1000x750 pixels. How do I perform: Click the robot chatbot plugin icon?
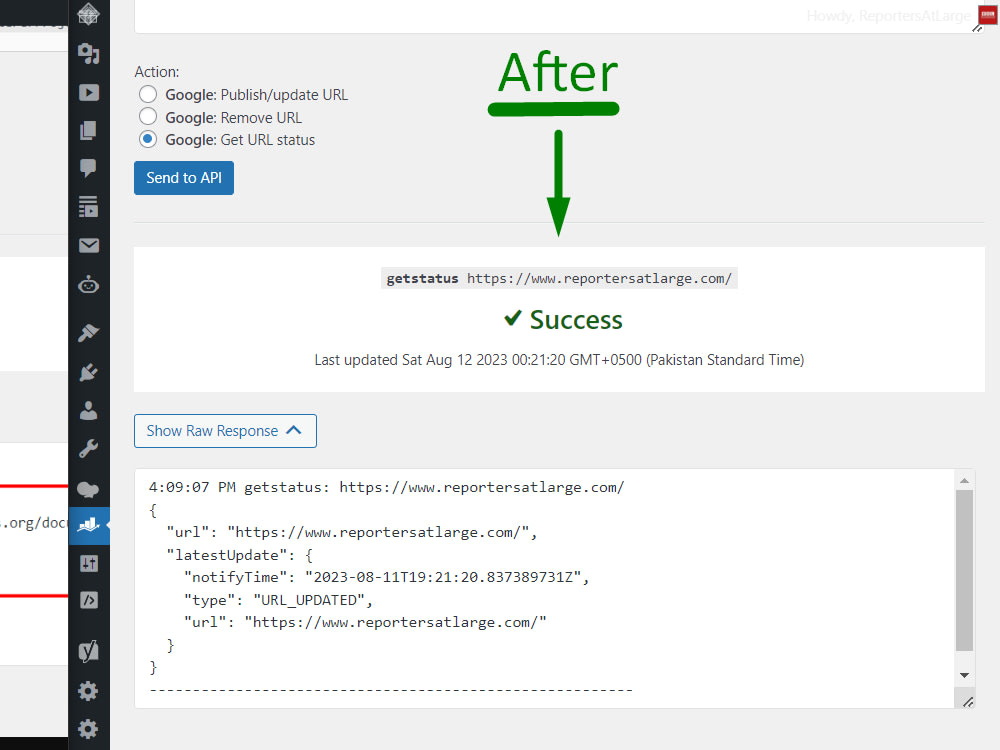tap(88, 284)
